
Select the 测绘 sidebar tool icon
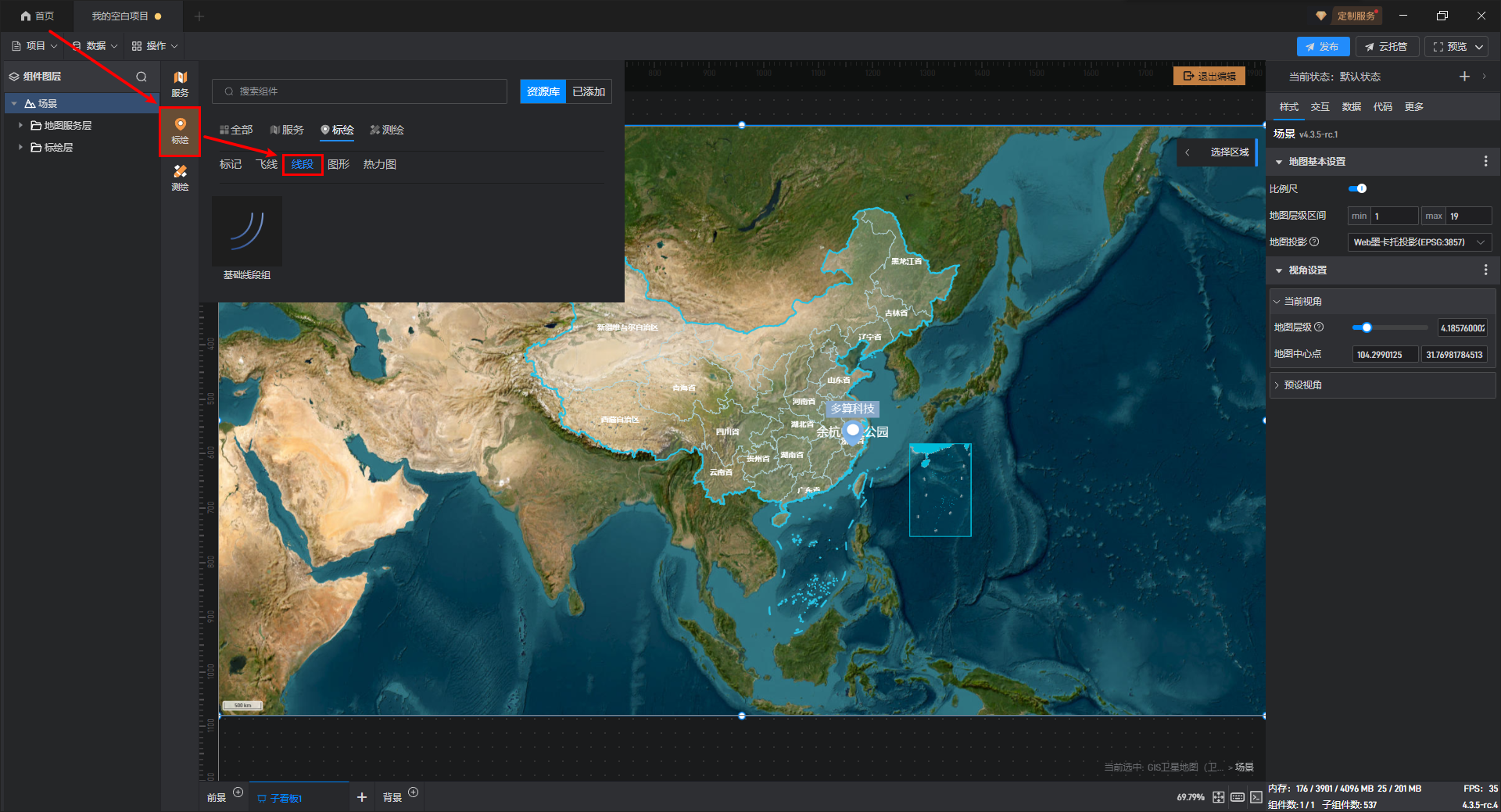click(x=180, y=177)
